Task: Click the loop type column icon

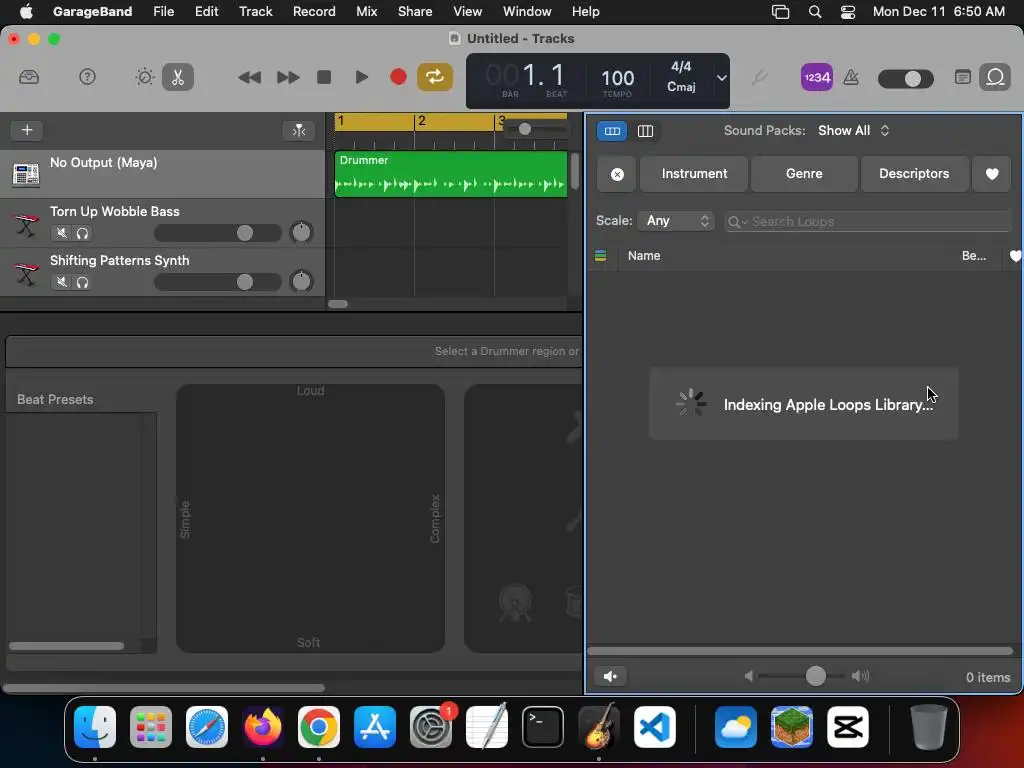Action: tap(600, 256)
